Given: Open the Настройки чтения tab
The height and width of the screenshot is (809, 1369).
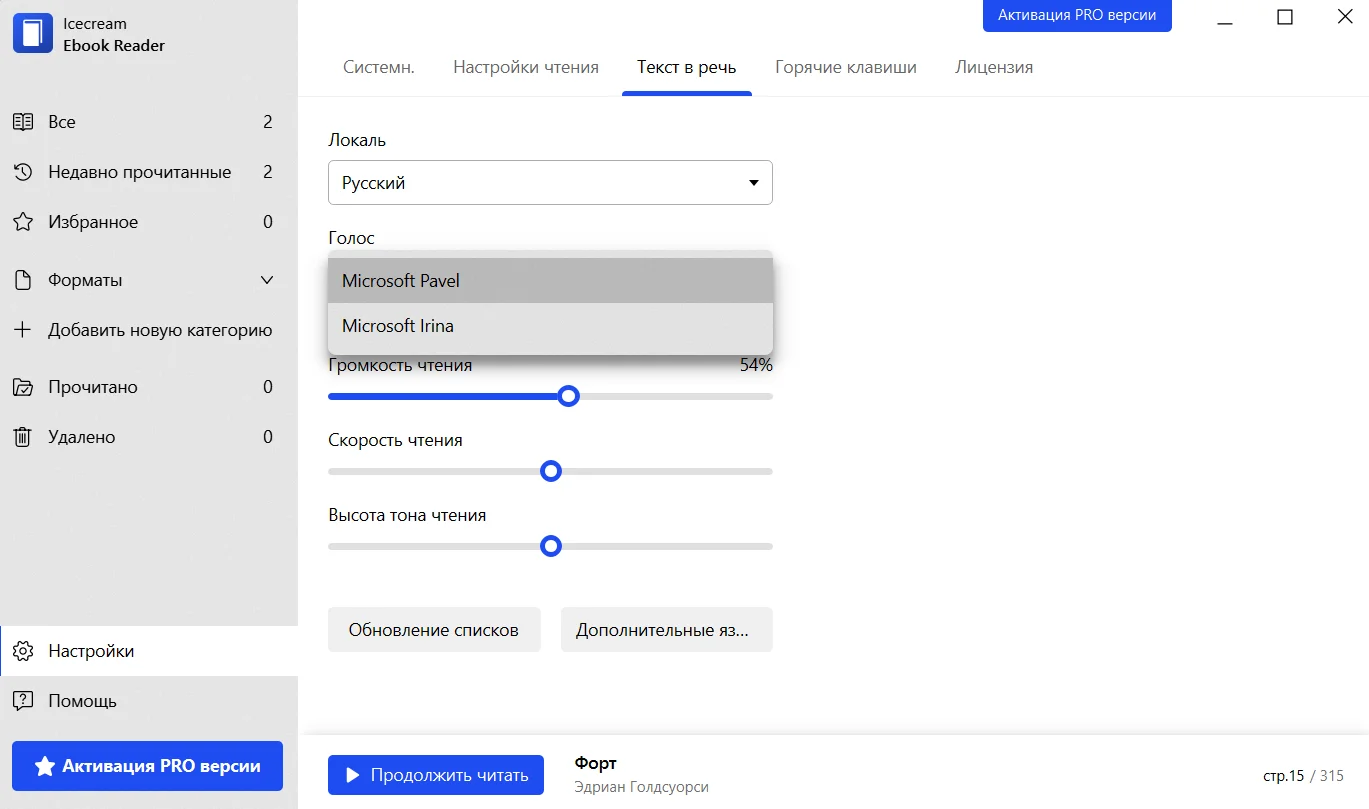Looking at the screenshot, I should pyautogui.click(x=525, y=67).
